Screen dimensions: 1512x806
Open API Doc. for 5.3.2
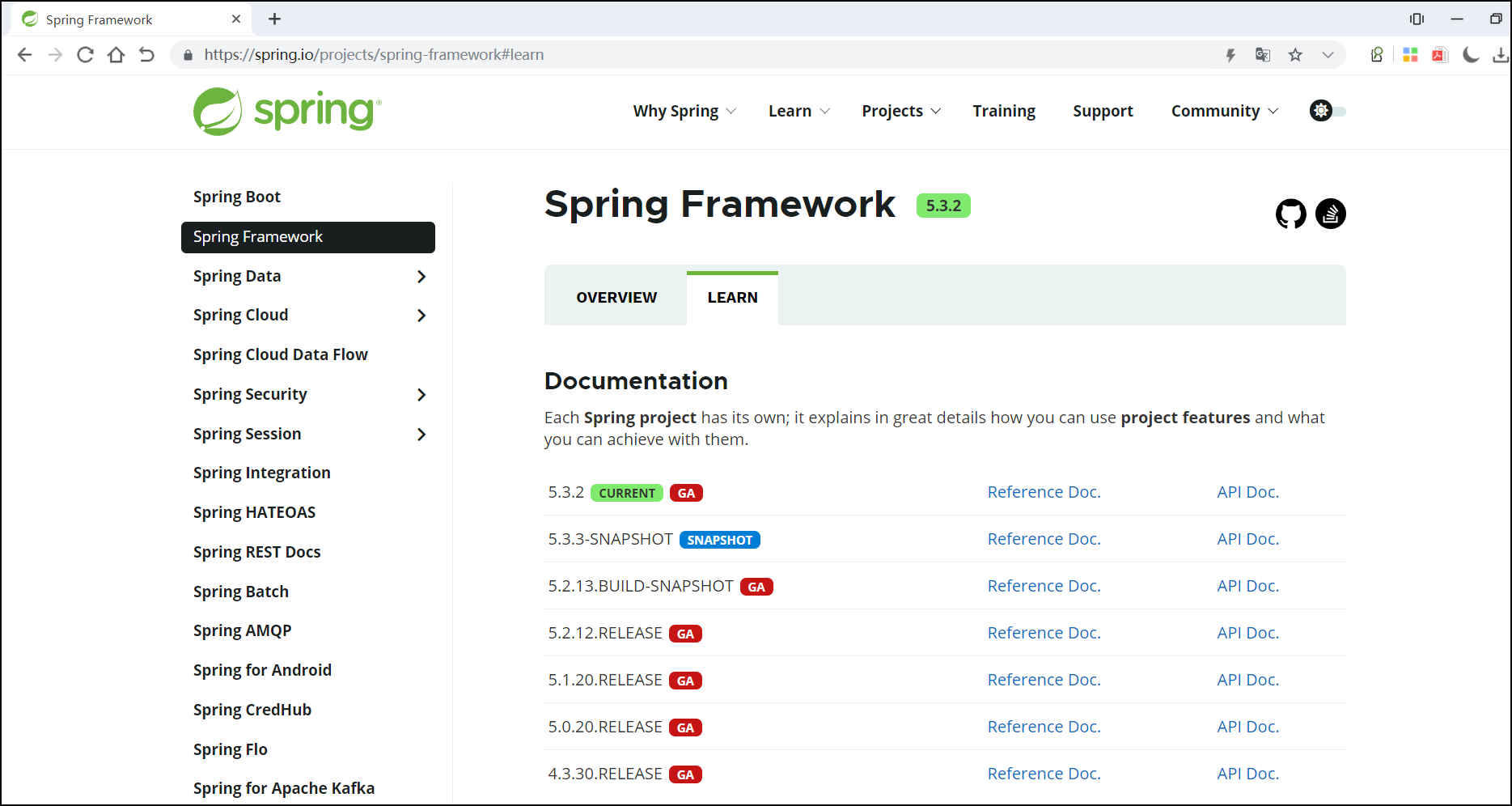(x=1247, y=492)
